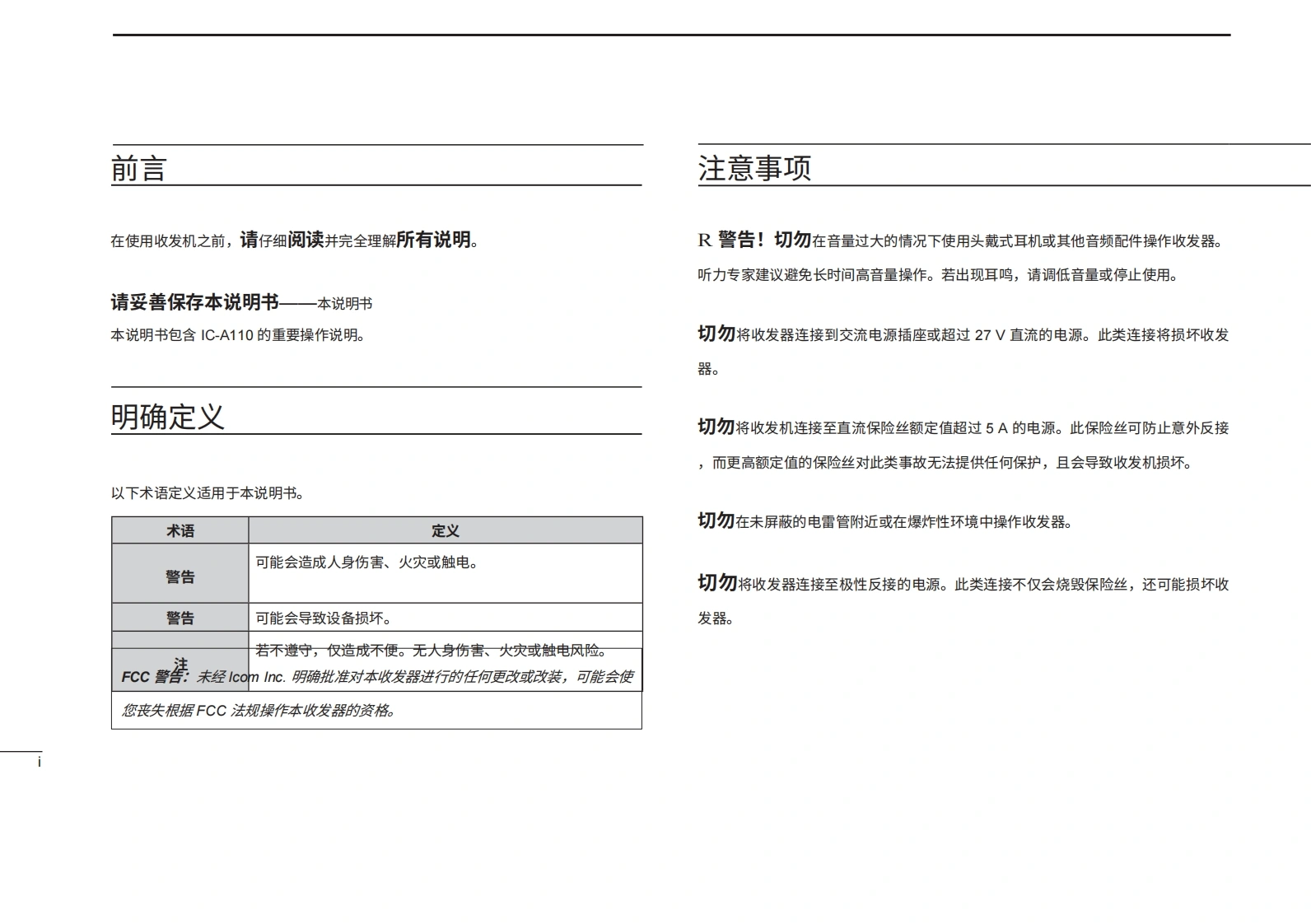Click the warning about 未屏蔽的电雷管

pos(884,521)
